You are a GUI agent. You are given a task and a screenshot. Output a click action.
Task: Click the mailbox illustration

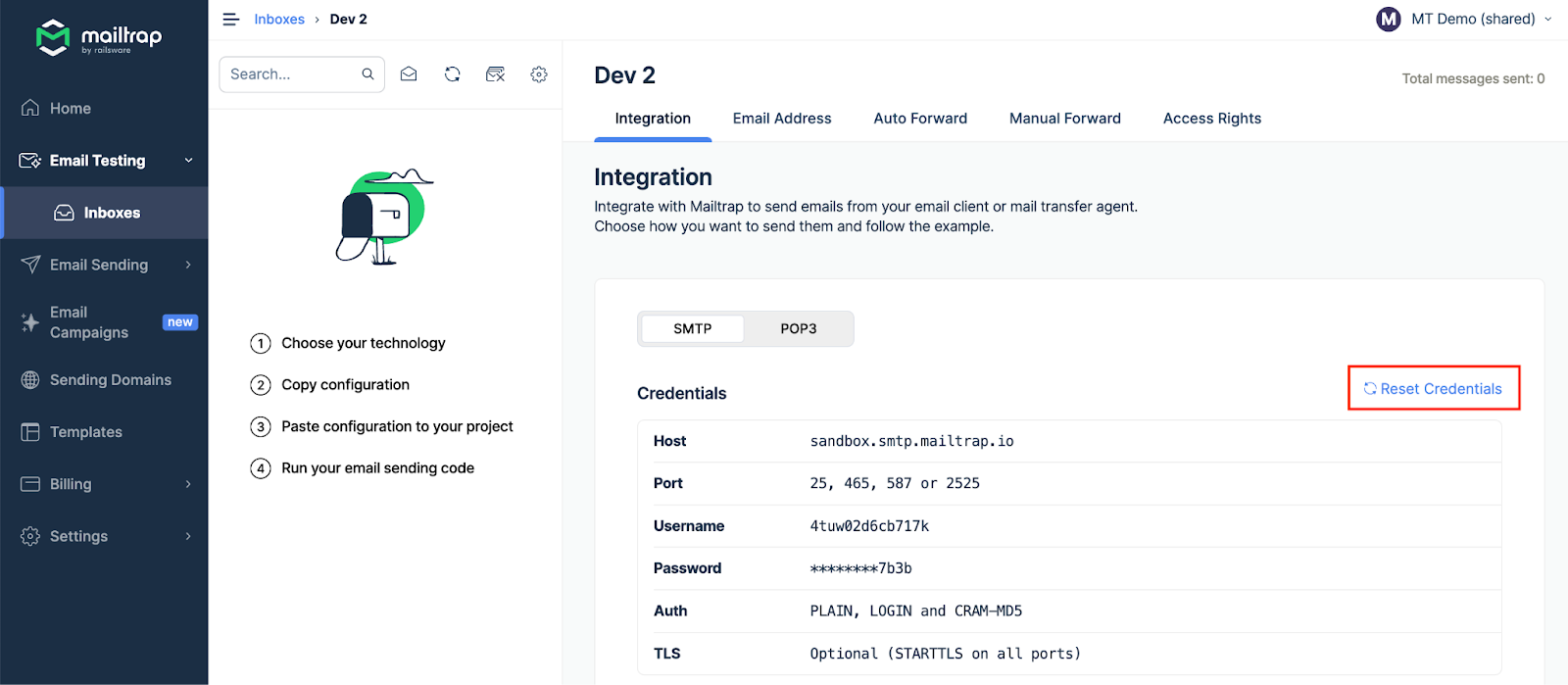point(384,217)
